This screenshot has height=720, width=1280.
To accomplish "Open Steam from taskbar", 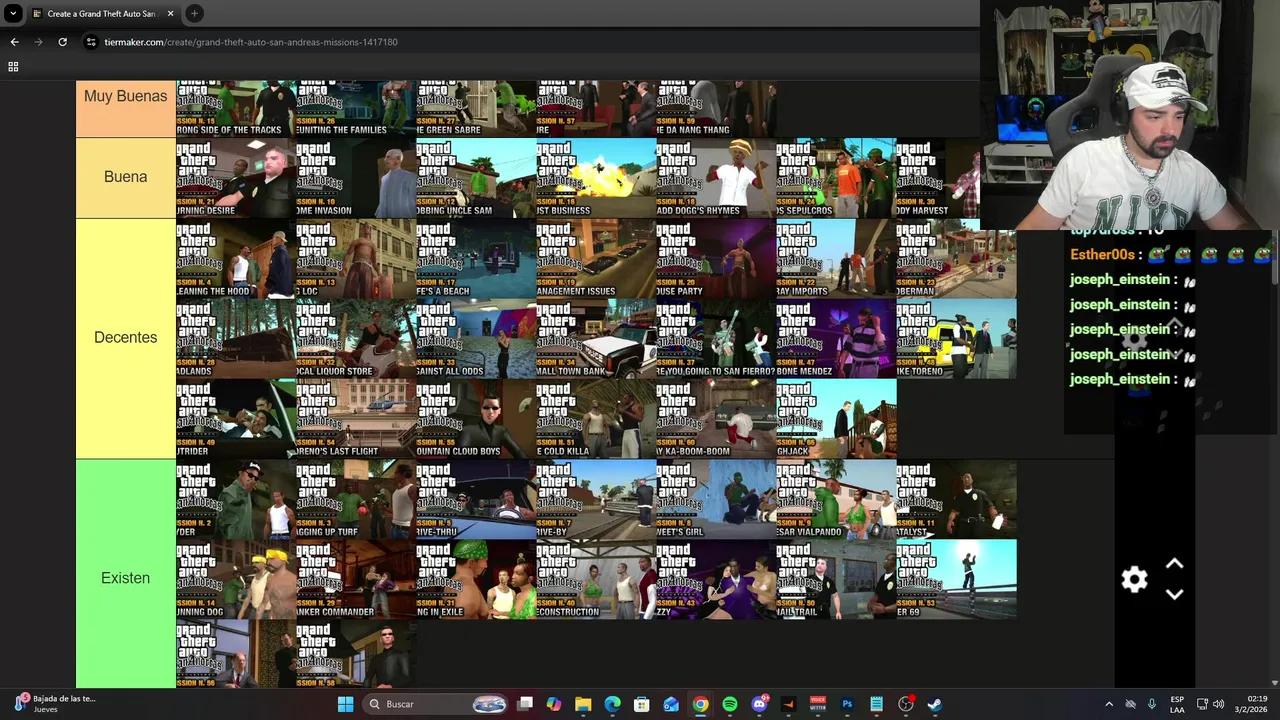I will tap(935, 704).
